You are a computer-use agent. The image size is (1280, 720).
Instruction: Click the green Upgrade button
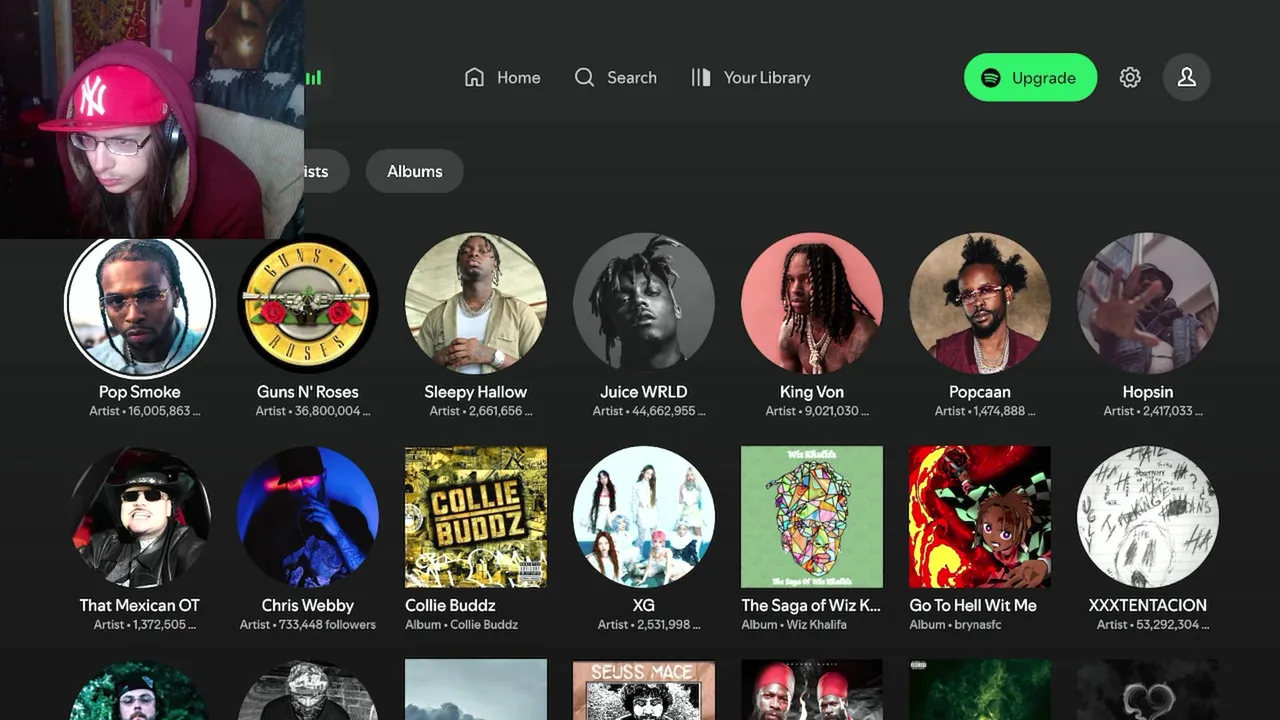point(1030,77)
